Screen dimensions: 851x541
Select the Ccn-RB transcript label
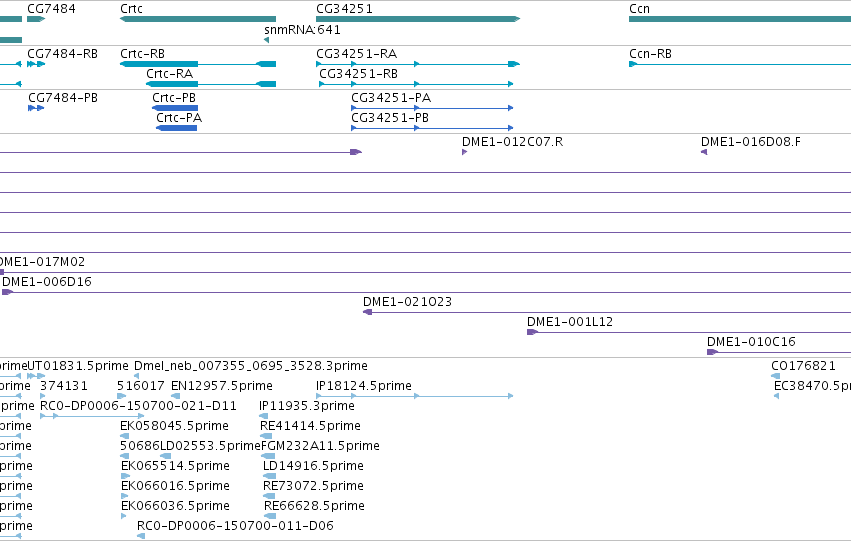(650, 54)
